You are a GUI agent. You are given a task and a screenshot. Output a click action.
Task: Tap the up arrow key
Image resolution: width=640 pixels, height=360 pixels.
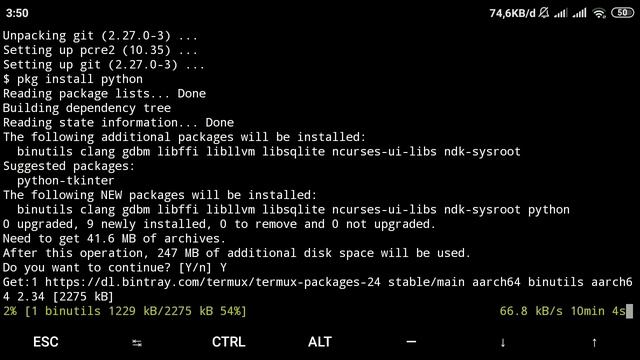point(594,342)
